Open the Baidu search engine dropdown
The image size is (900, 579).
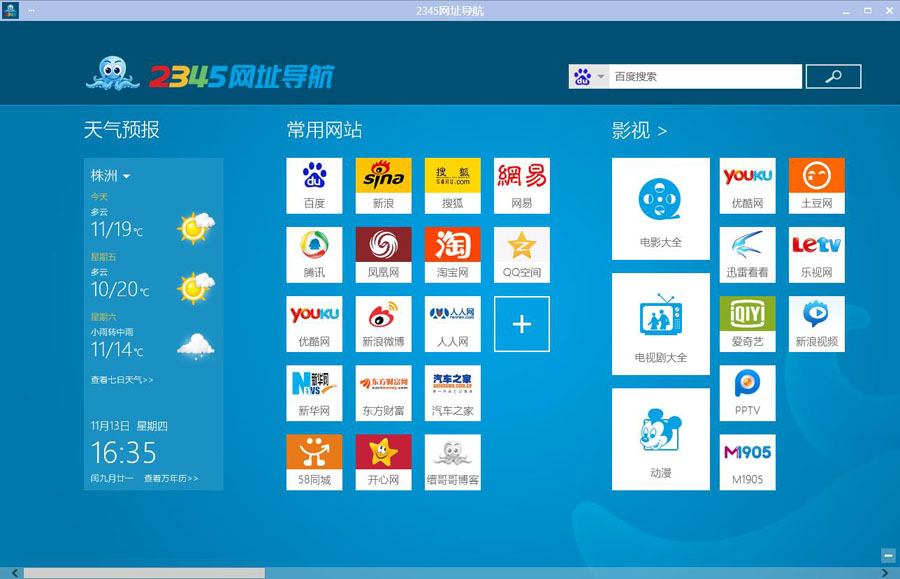click(x=588, y=76)
